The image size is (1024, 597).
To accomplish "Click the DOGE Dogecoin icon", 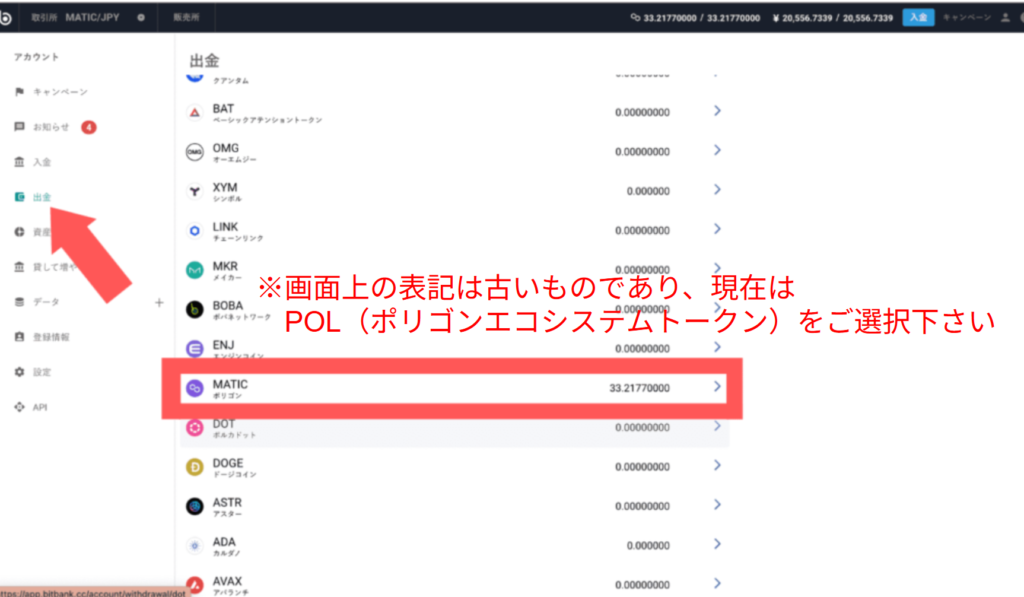I will click(x=195, y=467).
